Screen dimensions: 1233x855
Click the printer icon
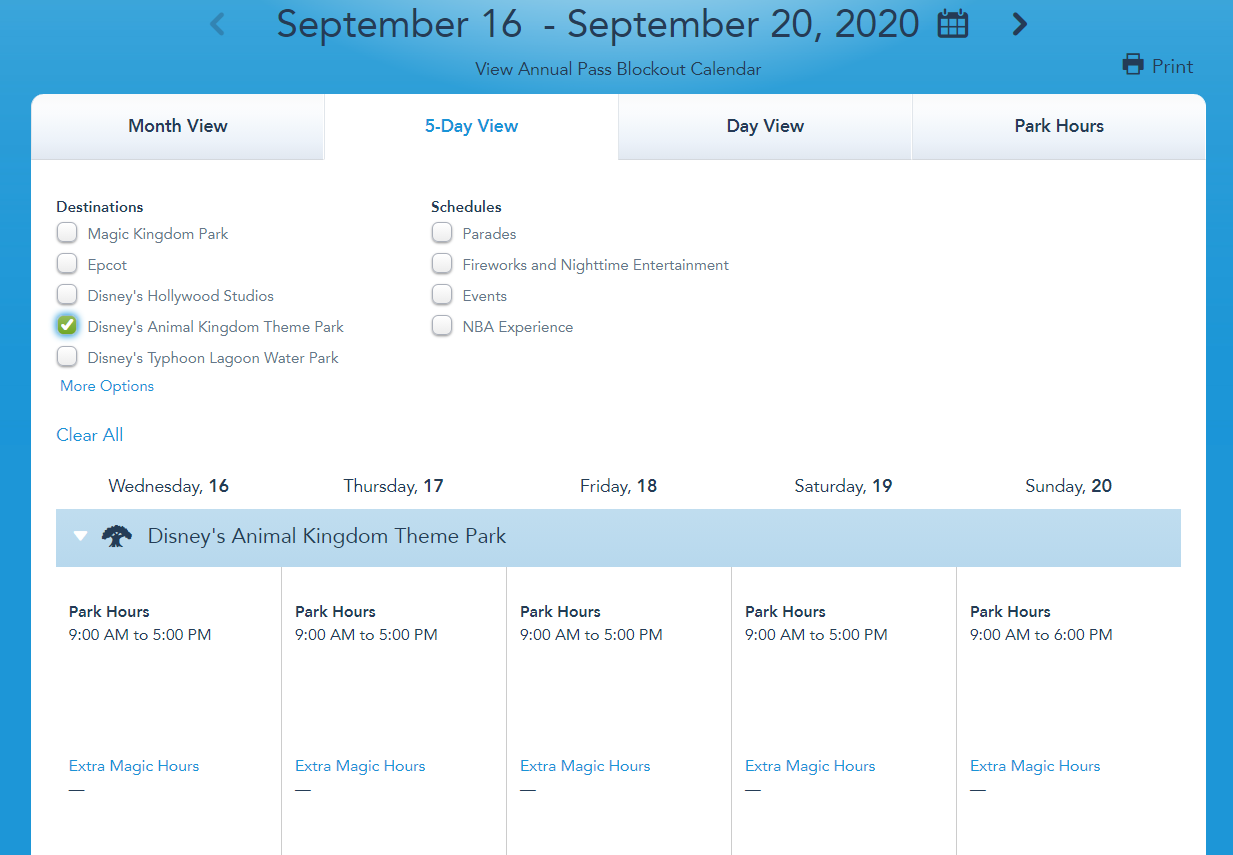point(1133,66)
